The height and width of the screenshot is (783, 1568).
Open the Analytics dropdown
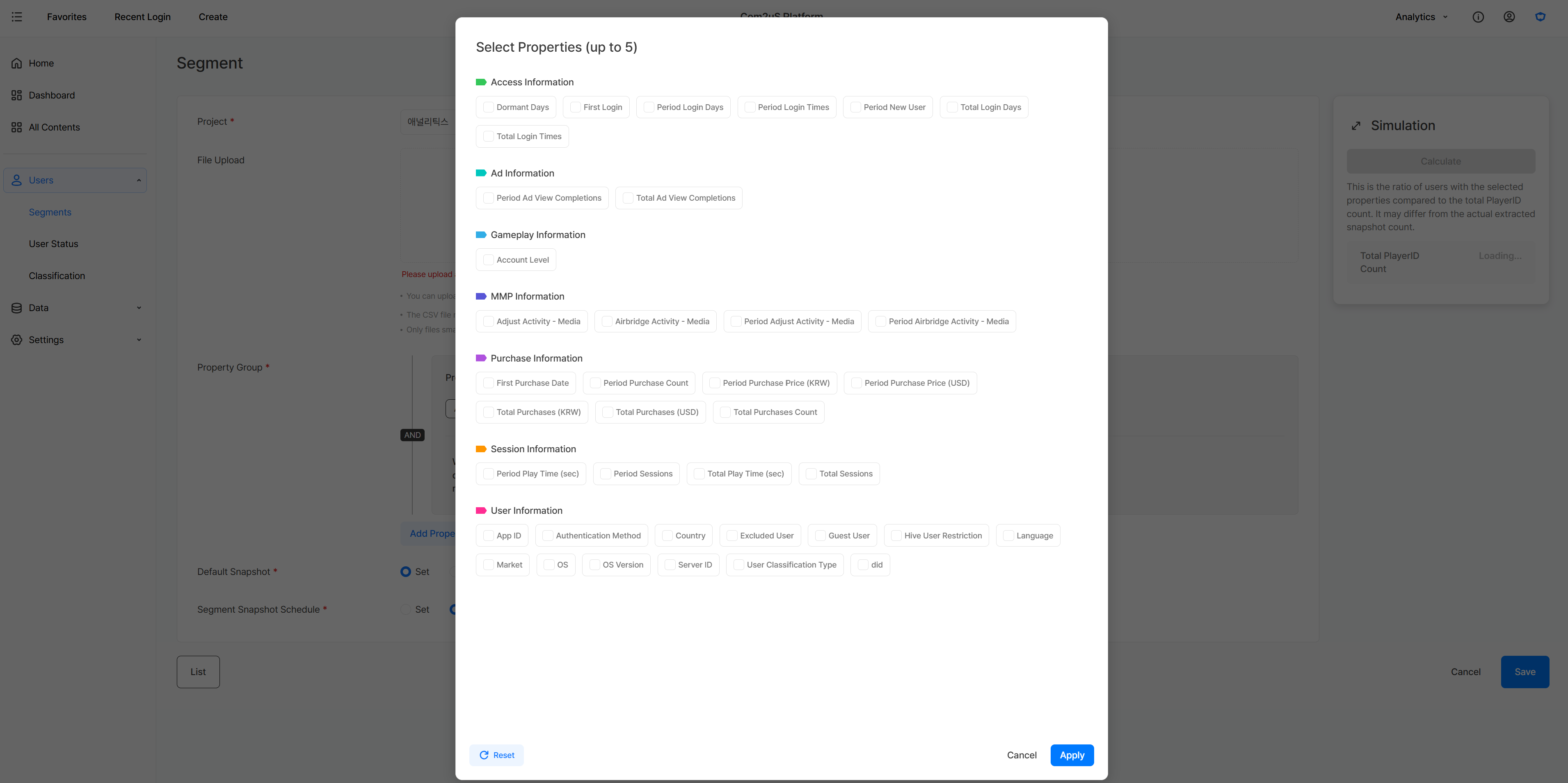tap(1421, 17)
